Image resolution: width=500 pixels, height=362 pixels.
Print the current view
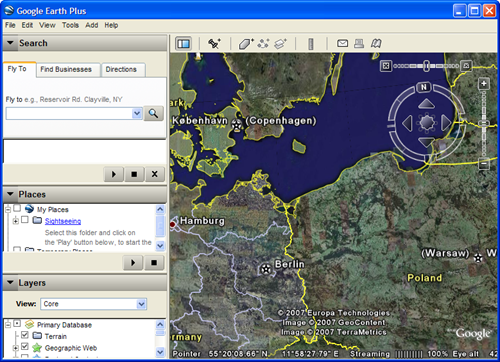click(359, 43)
